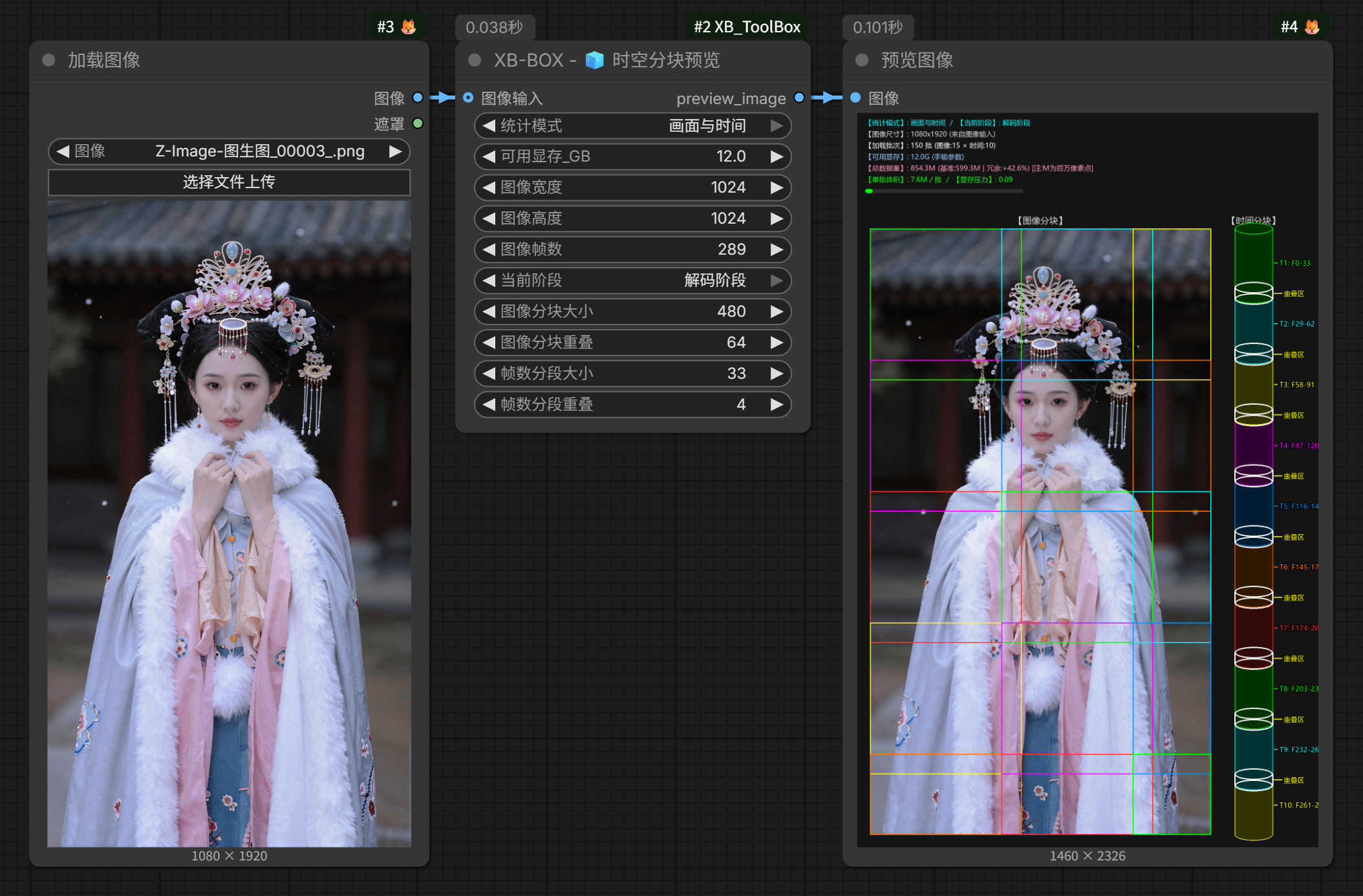This screenshot has height=896, width=1363.
Task: Toggle collapse dot on 预览图像 node
Action: point(861,60)
